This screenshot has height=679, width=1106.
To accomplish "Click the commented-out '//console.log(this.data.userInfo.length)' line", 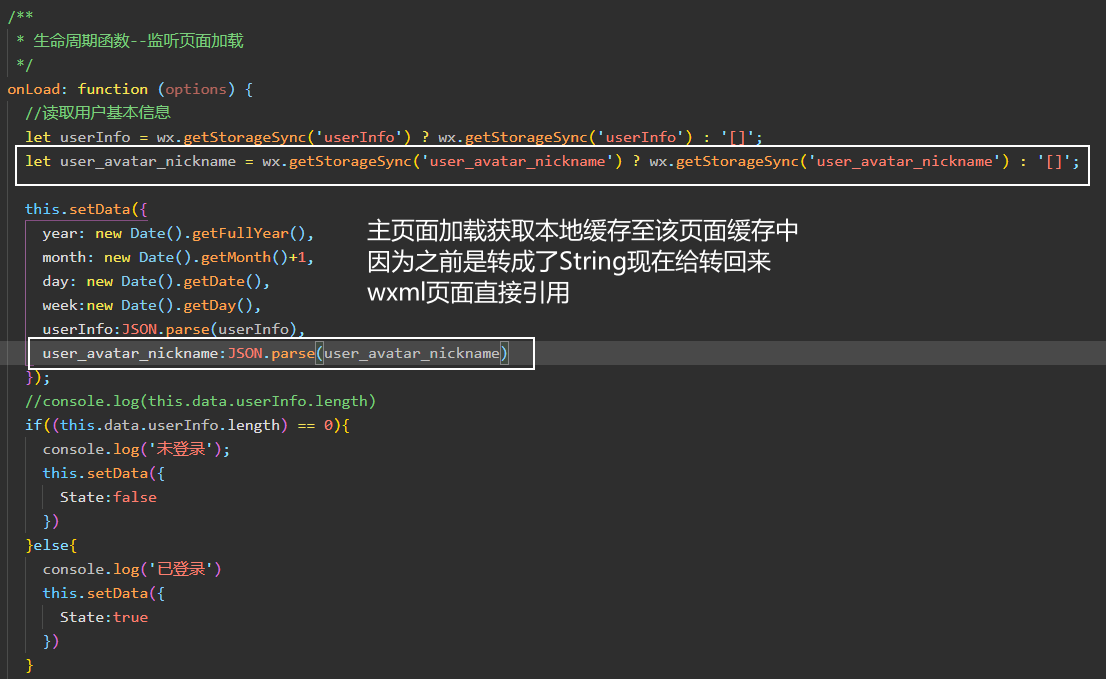I will pyautogui.click(x=200, y=401).
